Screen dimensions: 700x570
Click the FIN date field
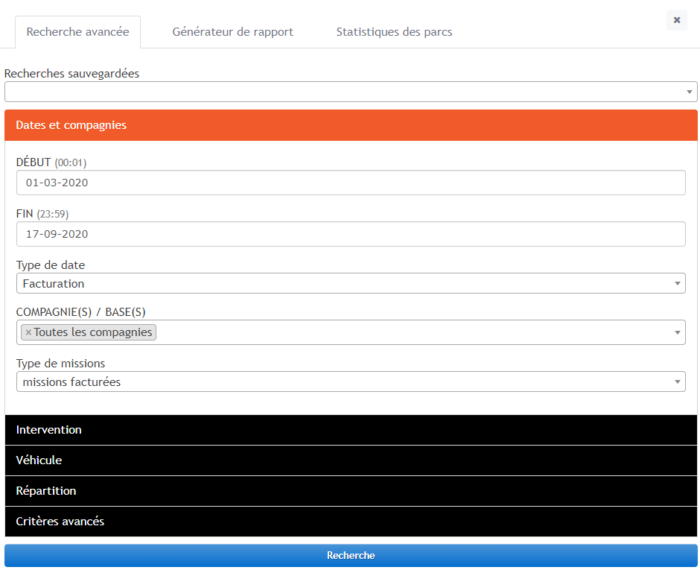(350, 234)
